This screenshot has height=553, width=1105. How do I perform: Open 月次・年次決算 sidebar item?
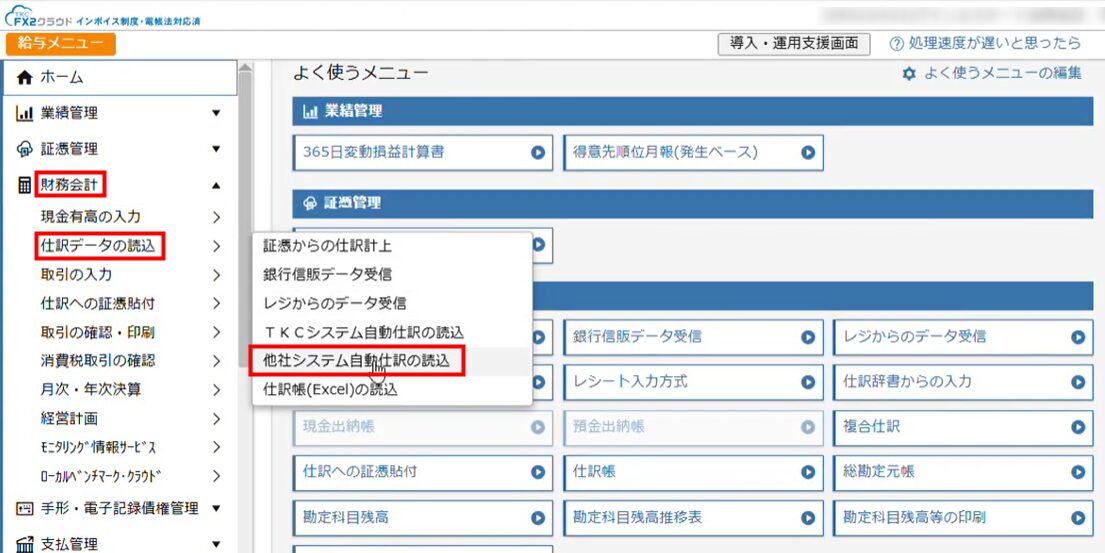pos(91,390)
